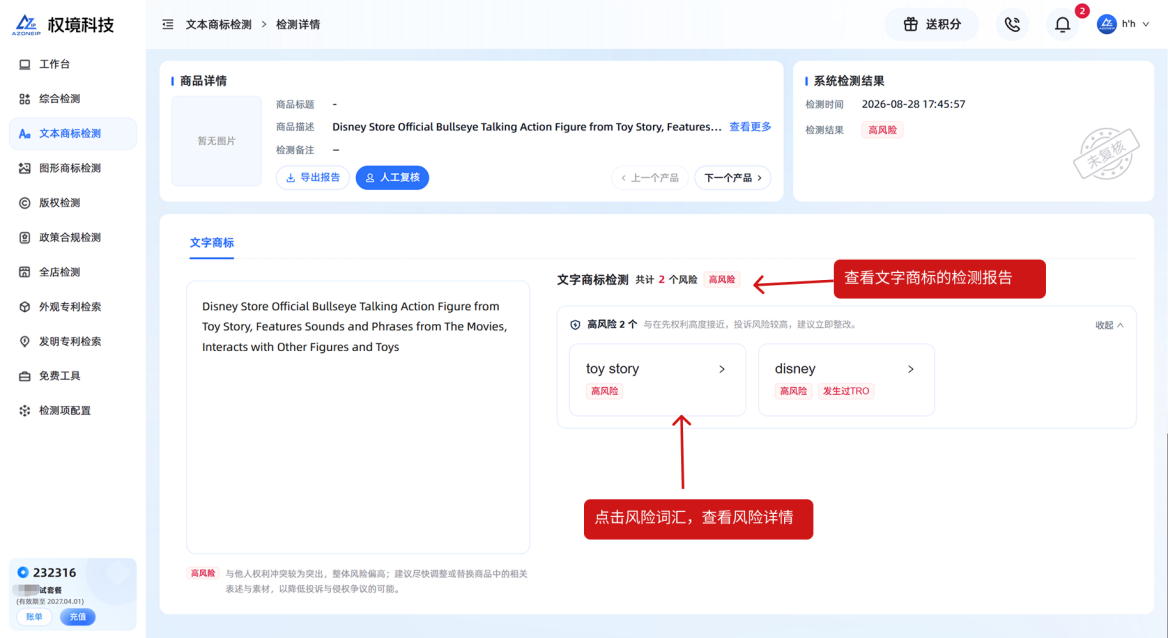The height and width of the screenshot is (638, 1168).
Task: Click 检测详情 breadcrumb text
Action: [x=298, y=25]
